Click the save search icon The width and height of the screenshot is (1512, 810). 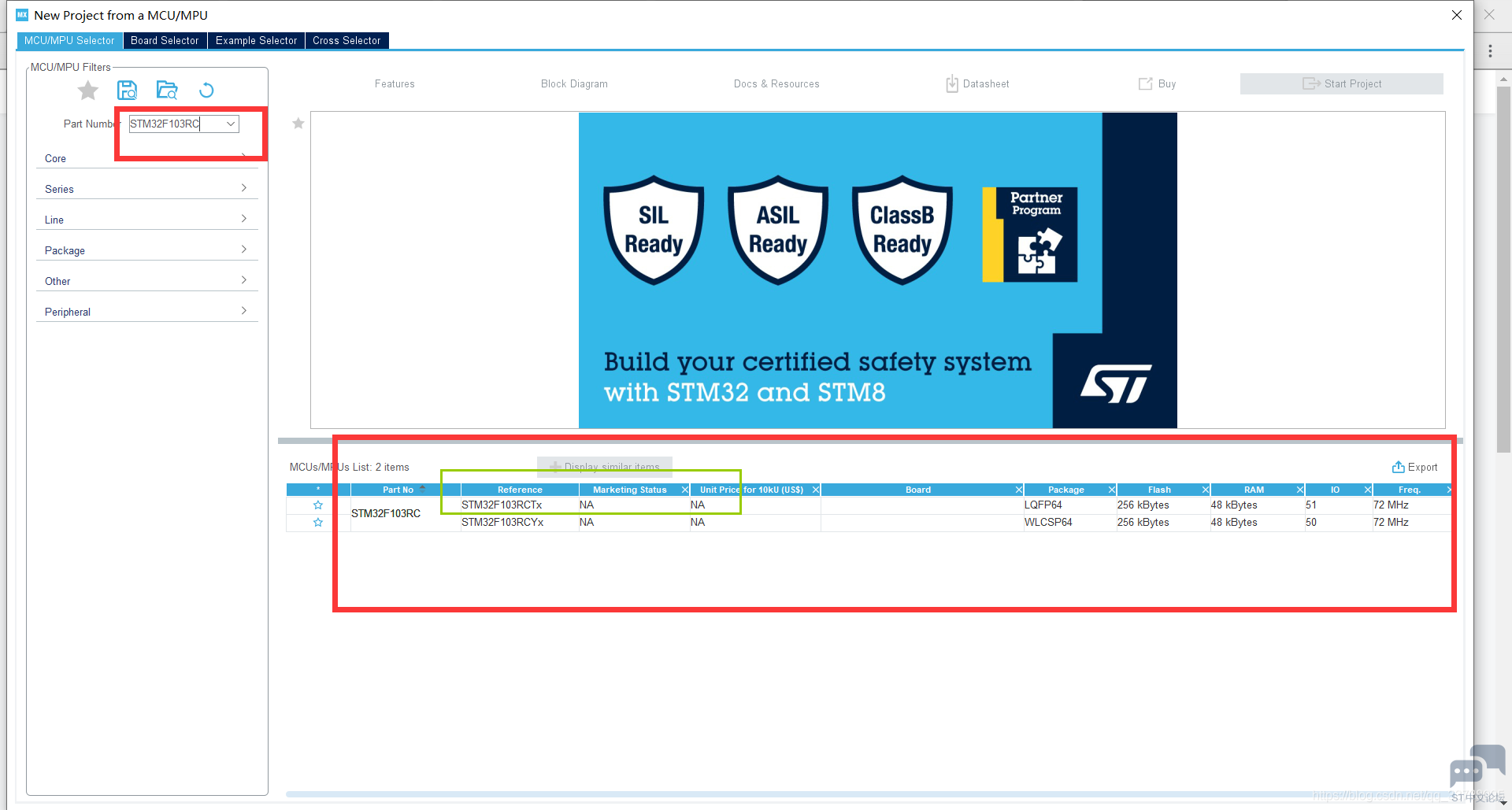click(127, 90)
